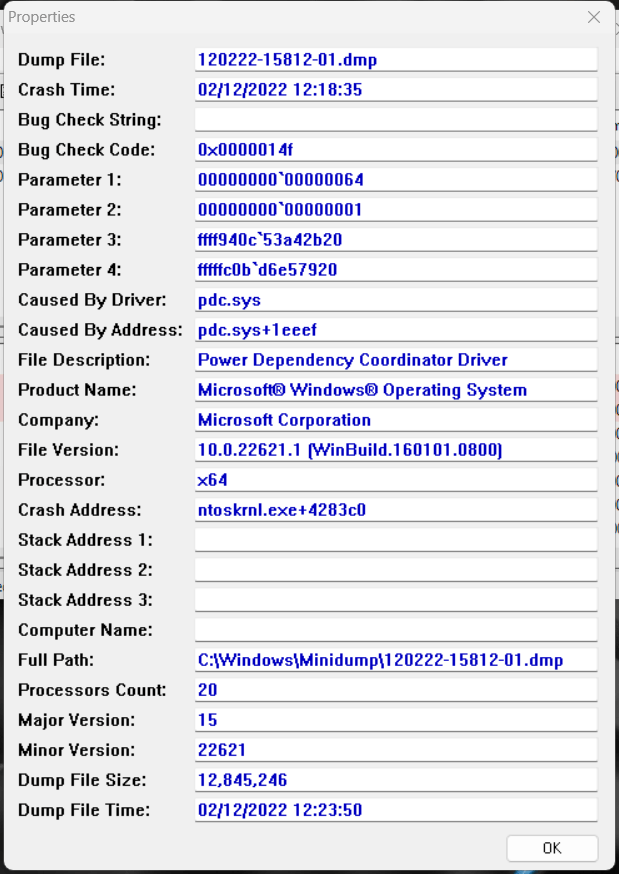The height and width of the screenshot is (874, 619).
Task: Select Processor value x64
Action: click(212, 480)
